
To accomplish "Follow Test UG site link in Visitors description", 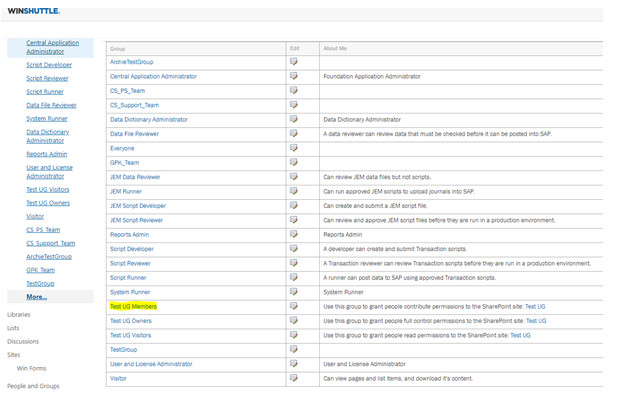I will pyautogui.click(x=520, y=335).
